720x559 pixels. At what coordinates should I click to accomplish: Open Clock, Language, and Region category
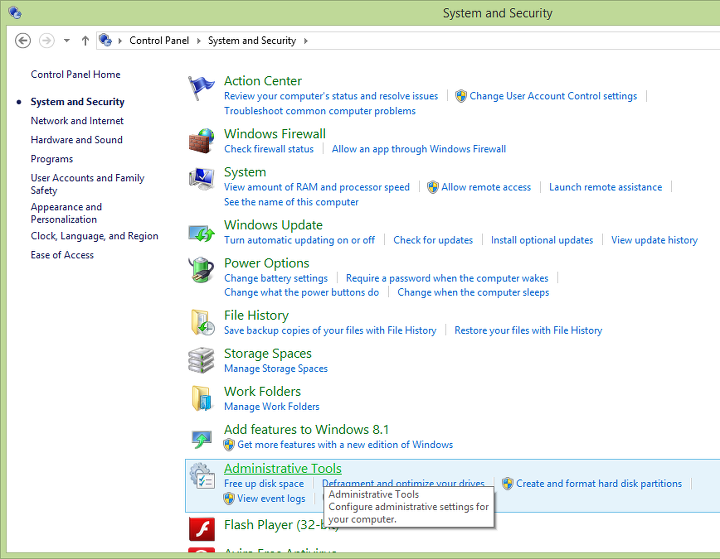click(94, 236)
